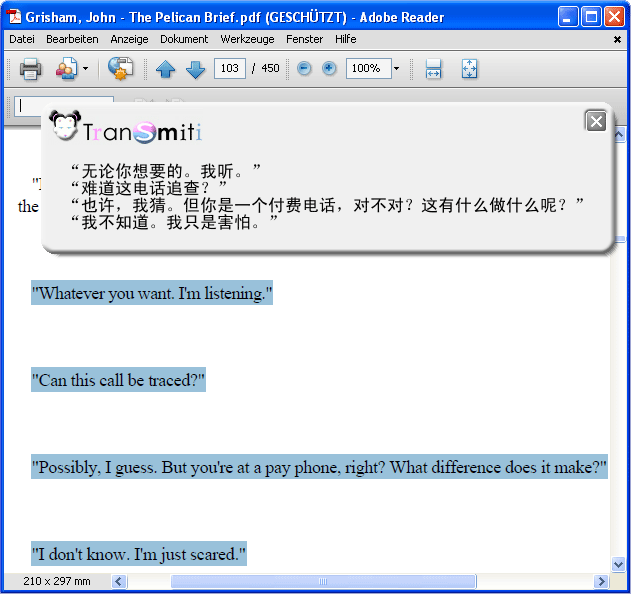631x594 pixels.
Task: Expand the collaborate dropdown arrow
Action: pos(85,69)
